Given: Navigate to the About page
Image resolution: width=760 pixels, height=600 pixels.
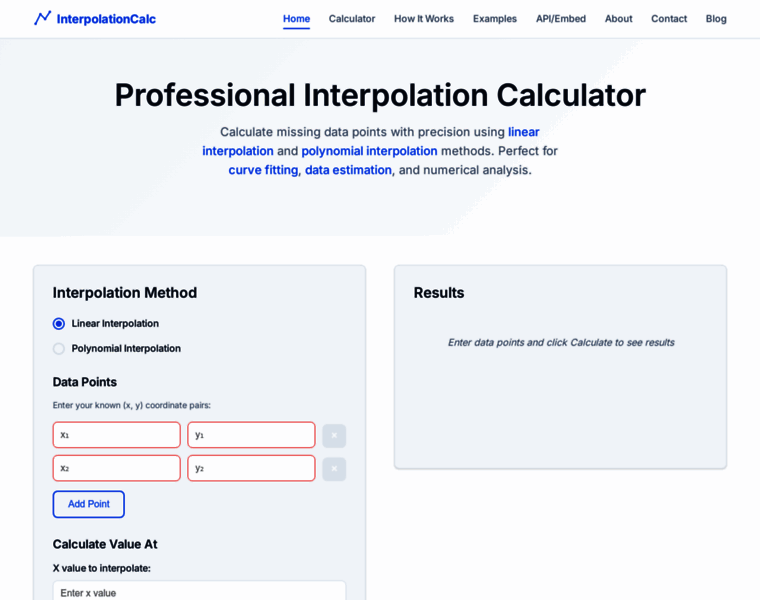Looking at the screenshot, I should 618,18.
